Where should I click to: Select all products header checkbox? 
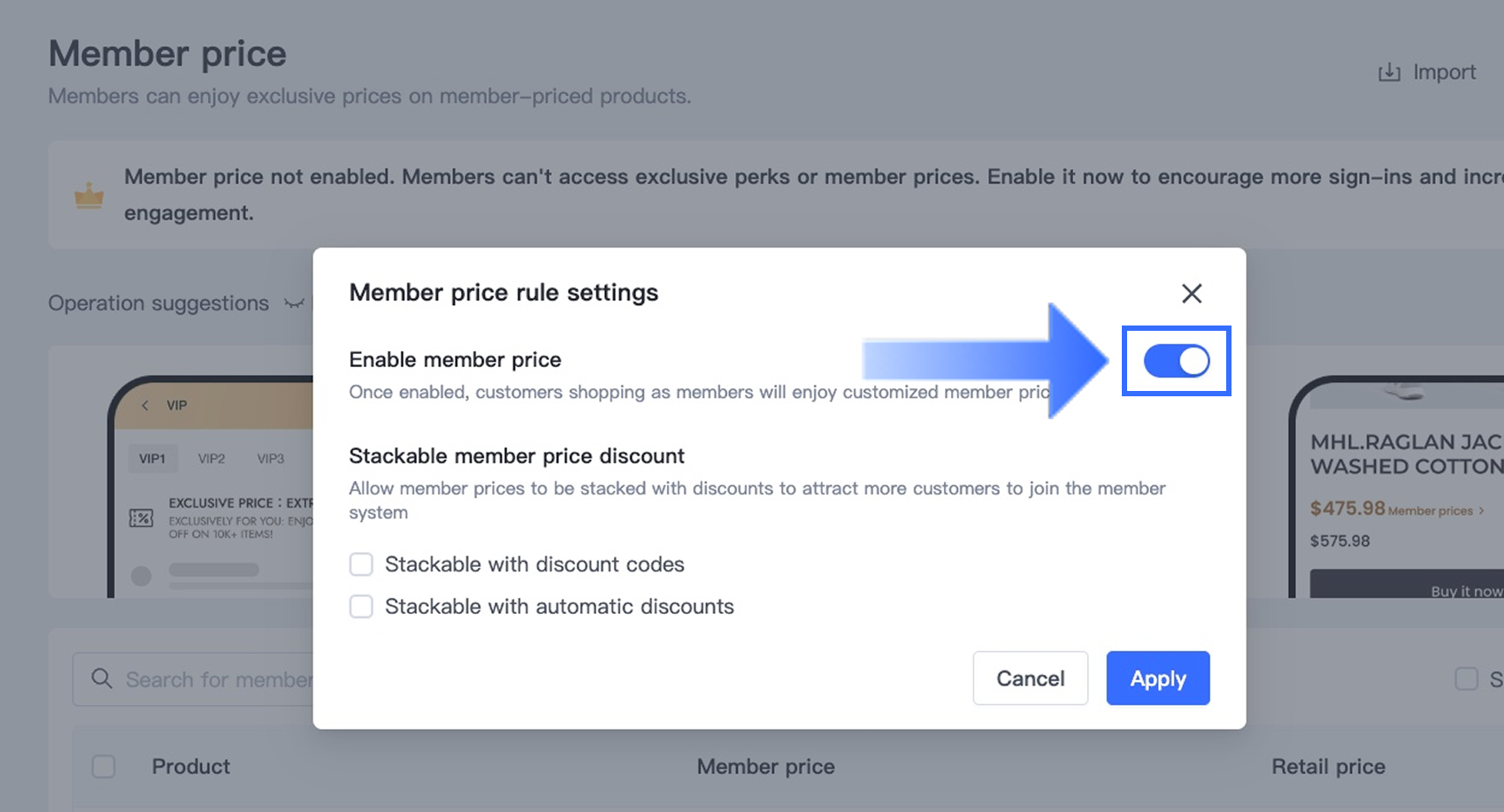pos(104,766)
